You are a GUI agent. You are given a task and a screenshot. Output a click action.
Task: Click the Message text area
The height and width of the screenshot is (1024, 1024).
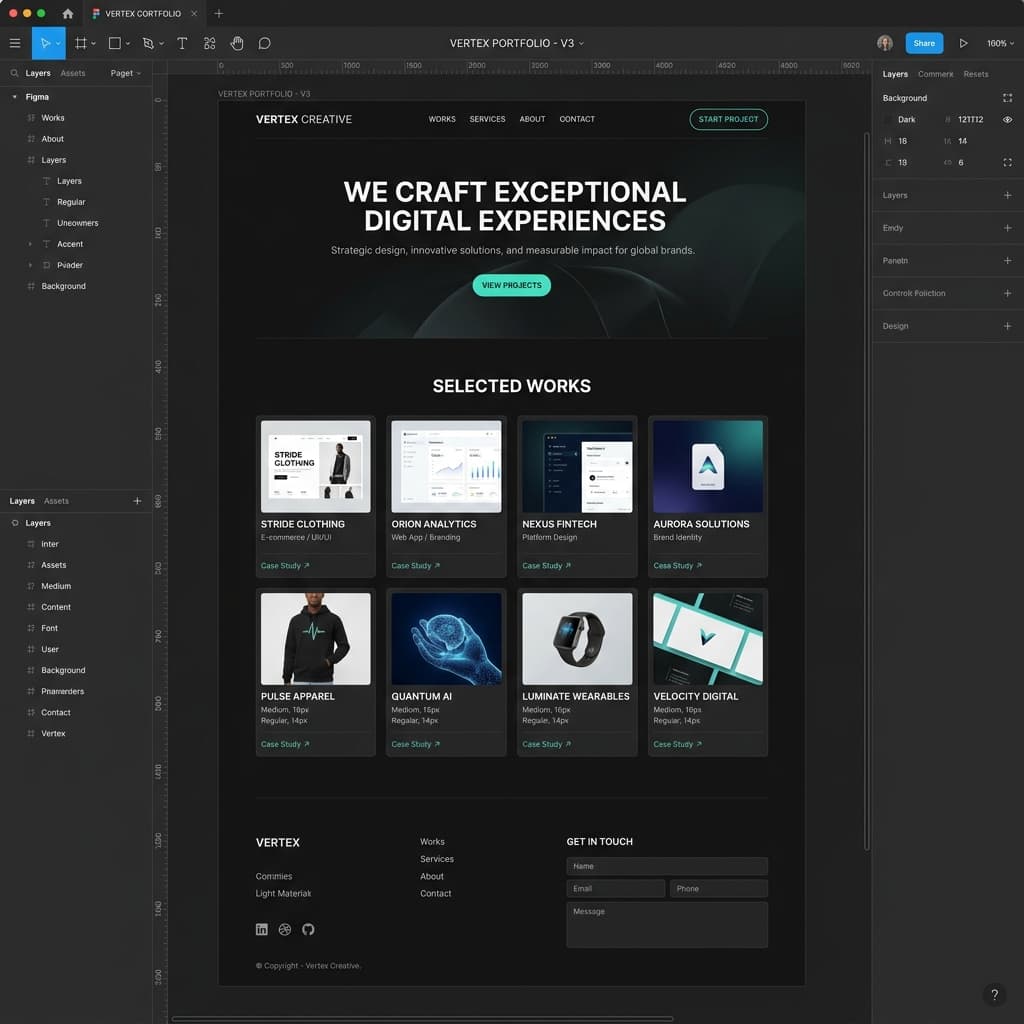[x=667, y=925]
